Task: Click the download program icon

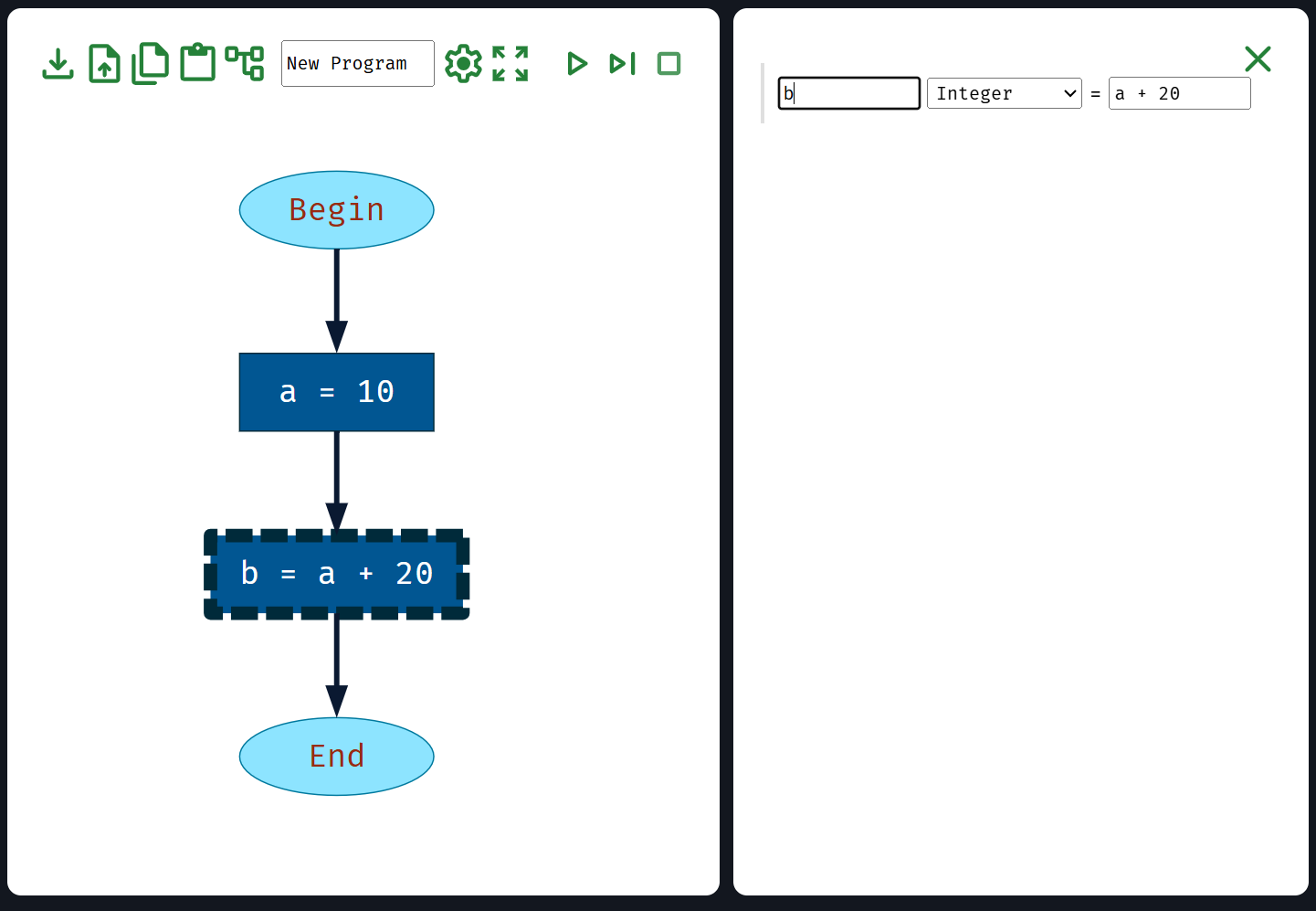Action: coord(58,64)
